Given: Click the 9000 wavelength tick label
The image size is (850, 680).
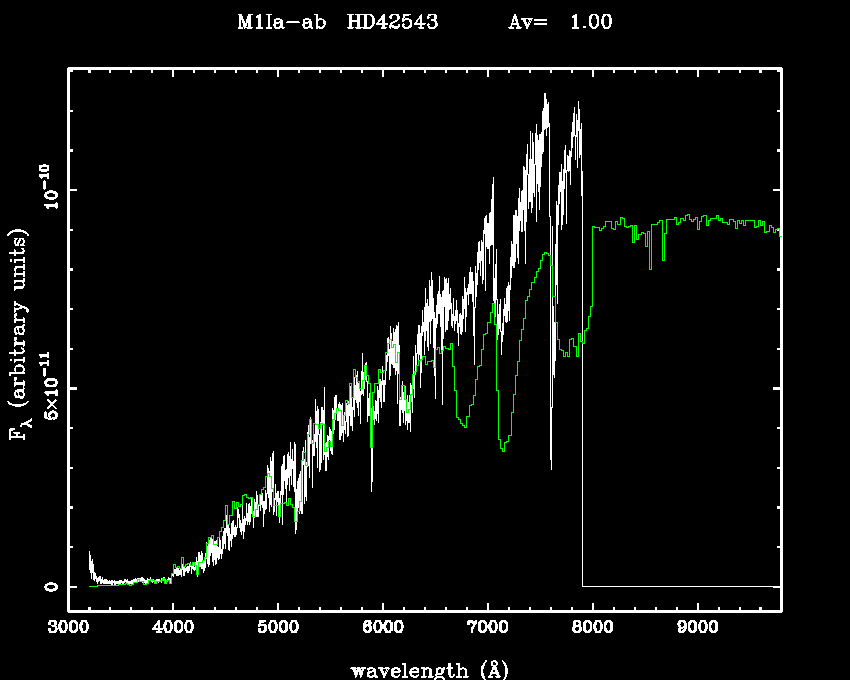Looking at the screenshot, I should coord(697,628).
